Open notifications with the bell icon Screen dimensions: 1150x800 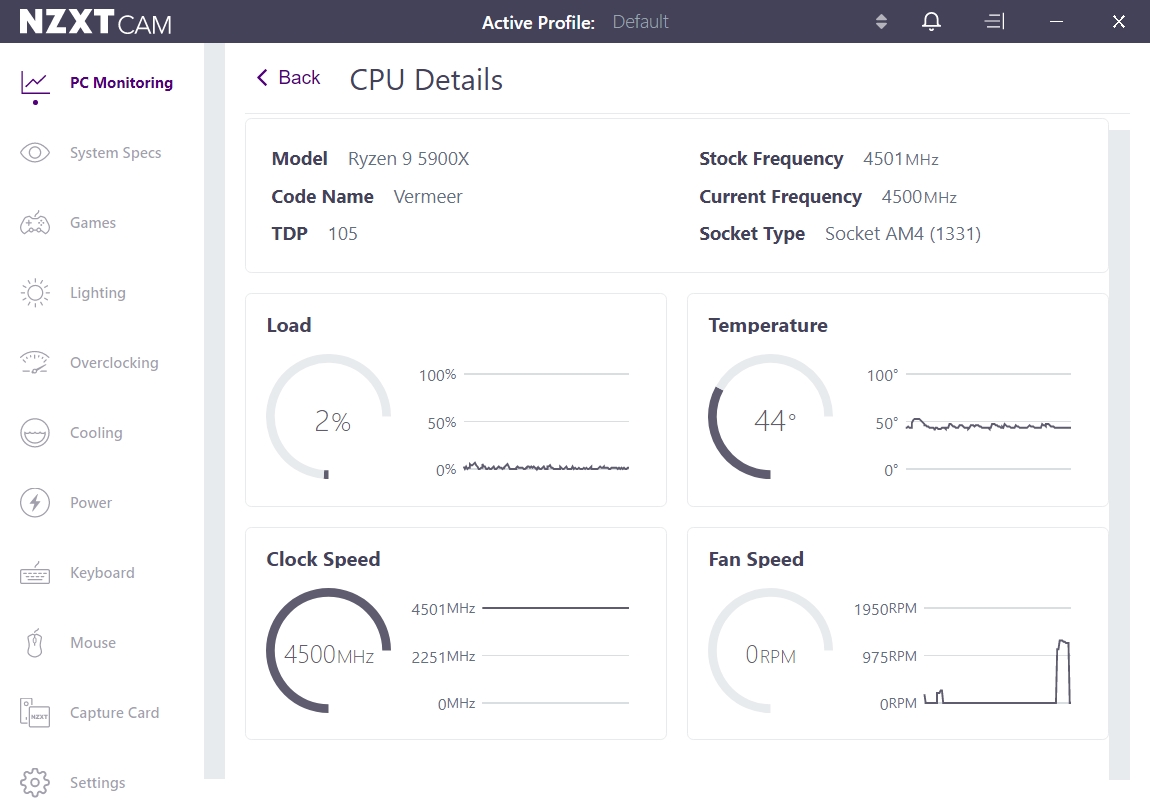click(931, 21)
